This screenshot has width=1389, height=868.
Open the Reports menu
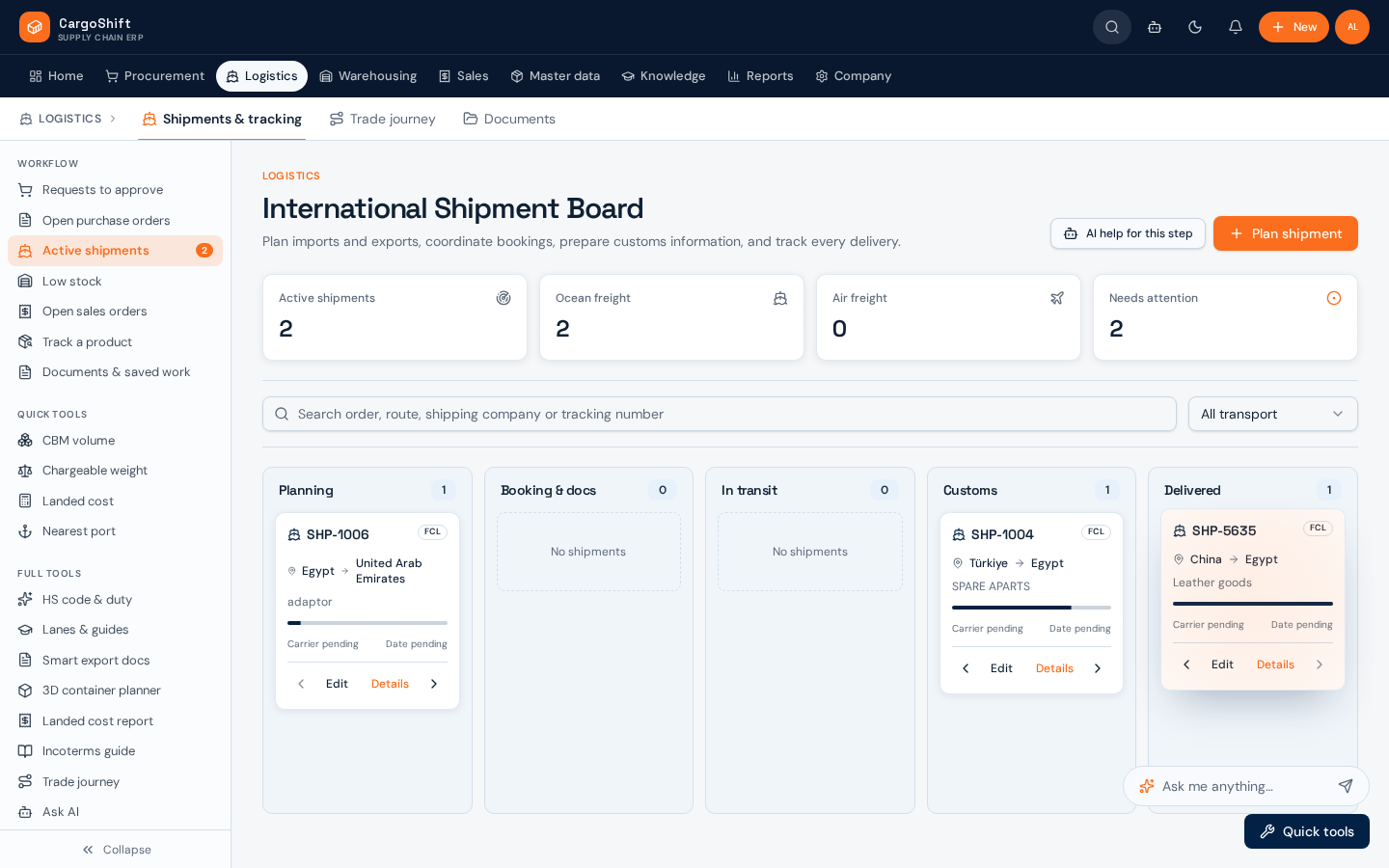click(760, 76)
